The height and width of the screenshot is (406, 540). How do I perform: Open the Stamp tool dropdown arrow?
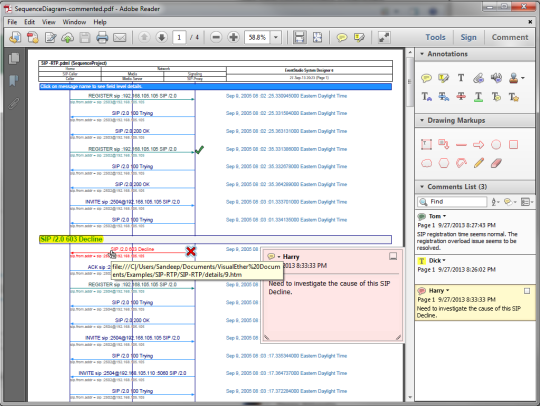pyautogui.click(x=523, y=78)
